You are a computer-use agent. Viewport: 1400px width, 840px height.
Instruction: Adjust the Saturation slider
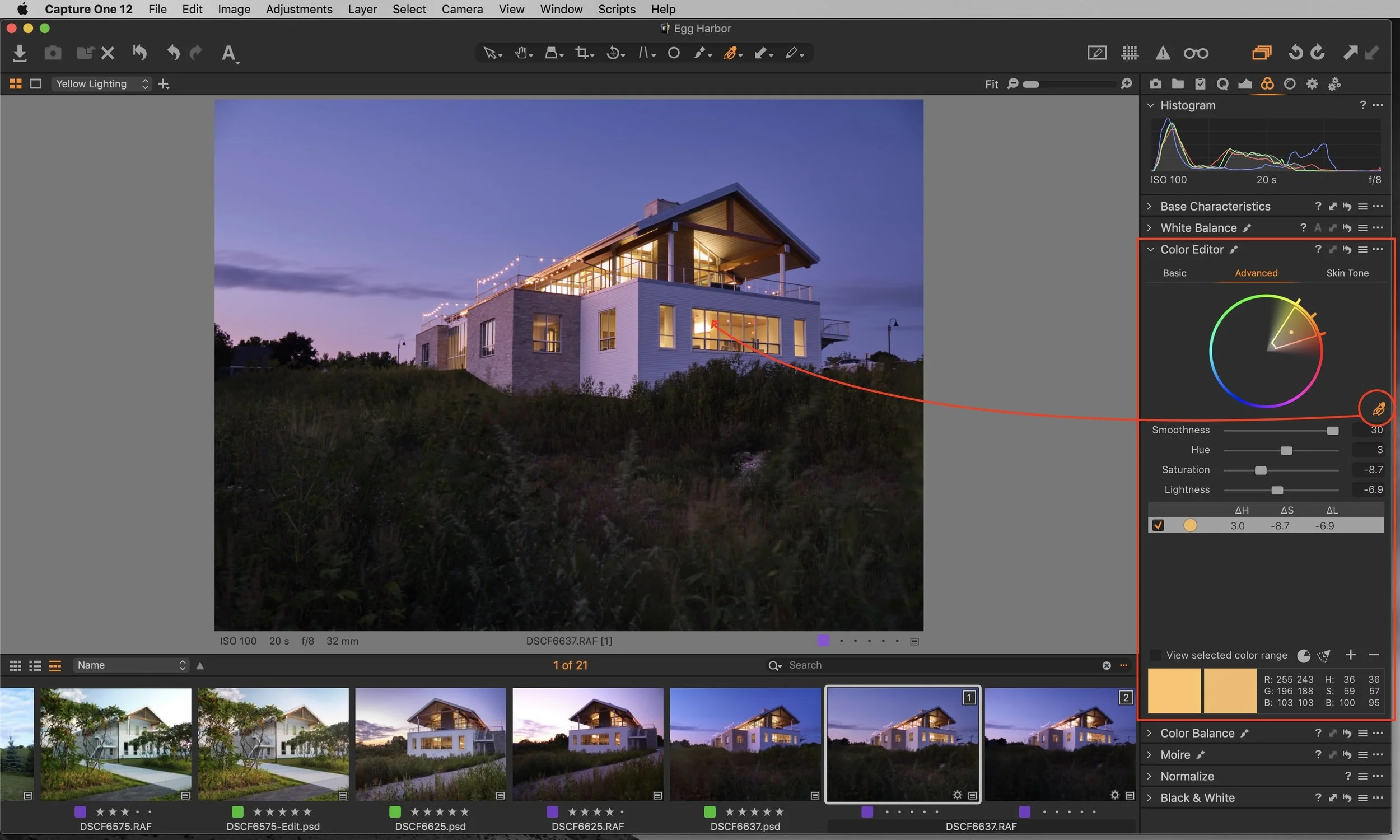click(x=1260, y=470)
